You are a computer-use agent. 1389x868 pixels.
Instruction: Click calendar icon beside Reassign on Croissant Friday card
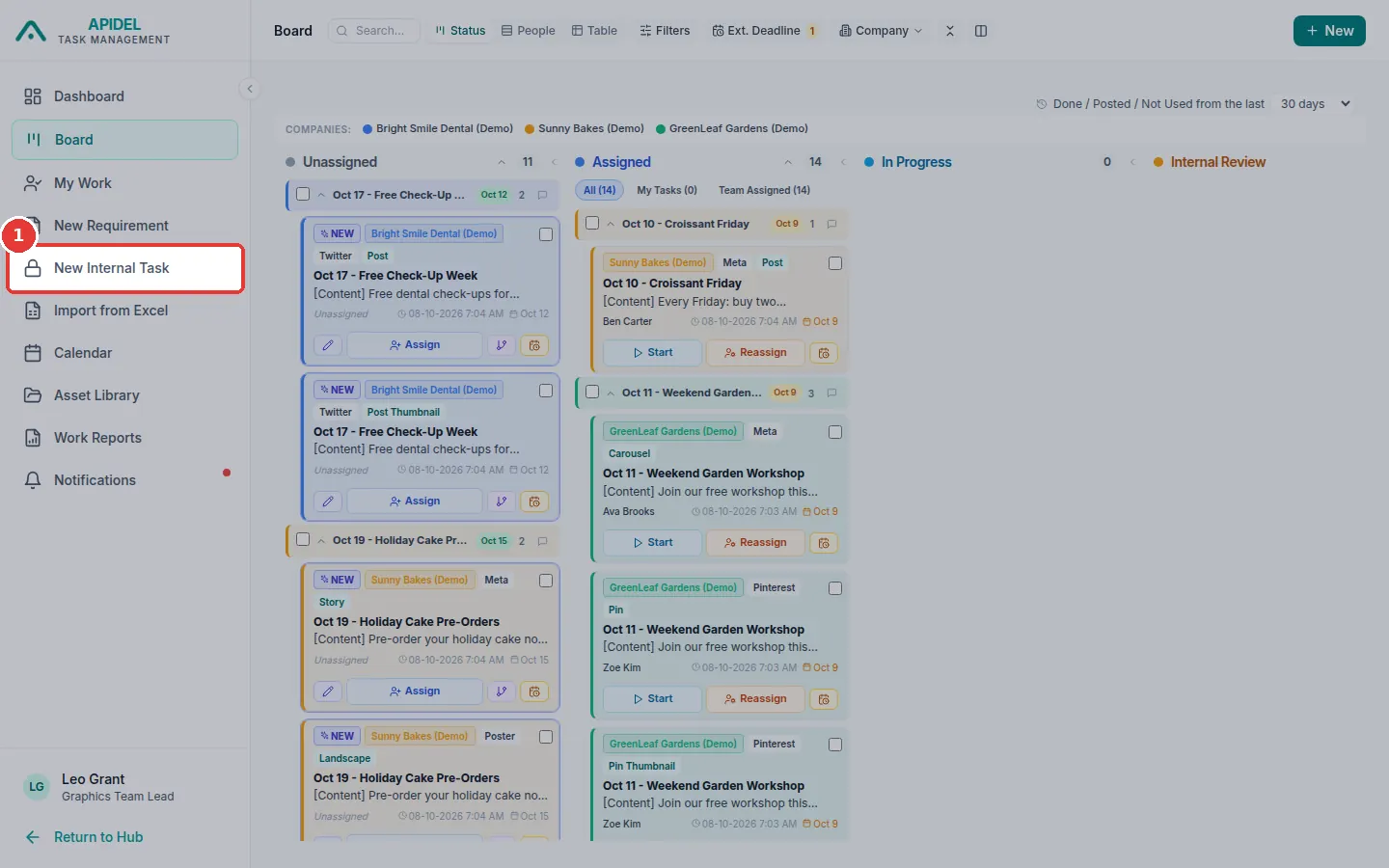(x=824, y=353)
